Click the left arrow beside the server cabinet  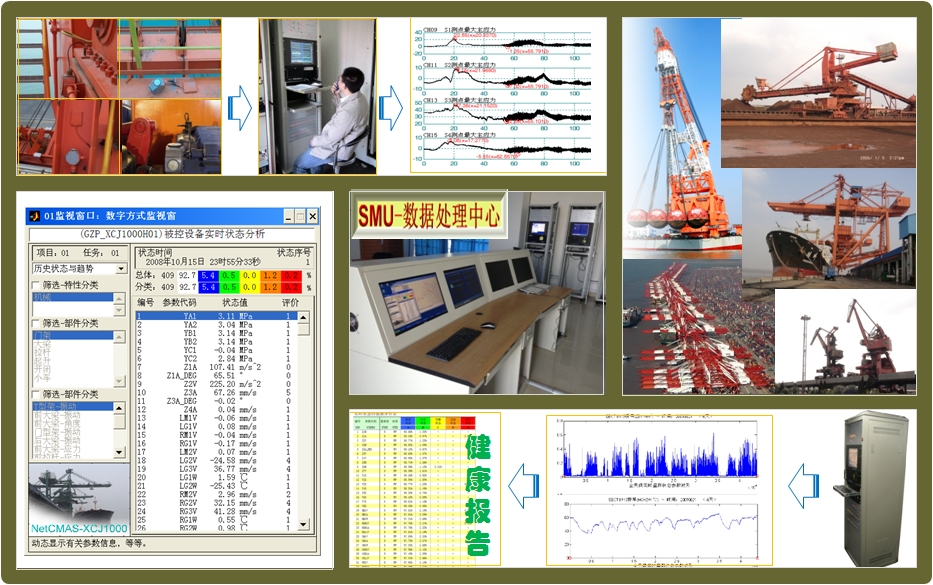[802, 487]
